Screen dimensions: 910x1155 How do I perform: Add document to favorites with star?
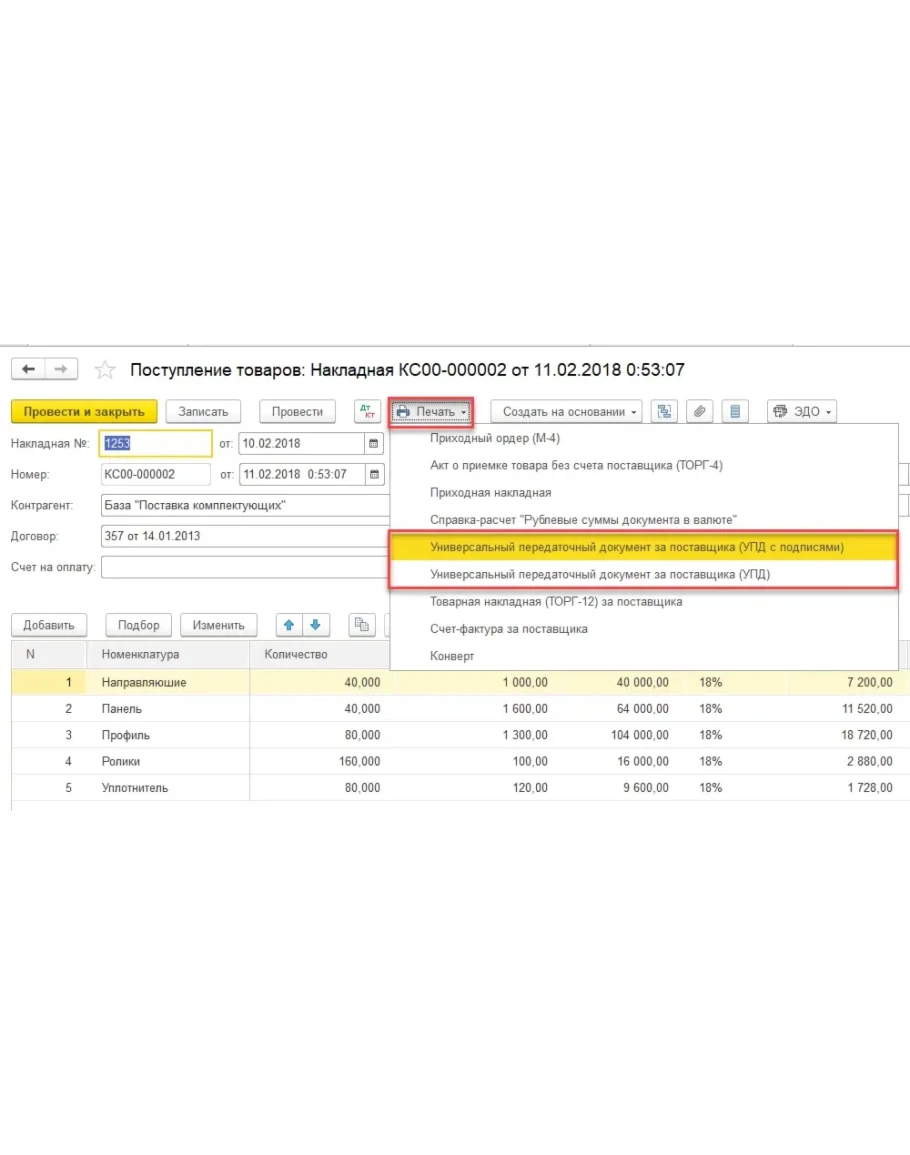pos(104,370)
